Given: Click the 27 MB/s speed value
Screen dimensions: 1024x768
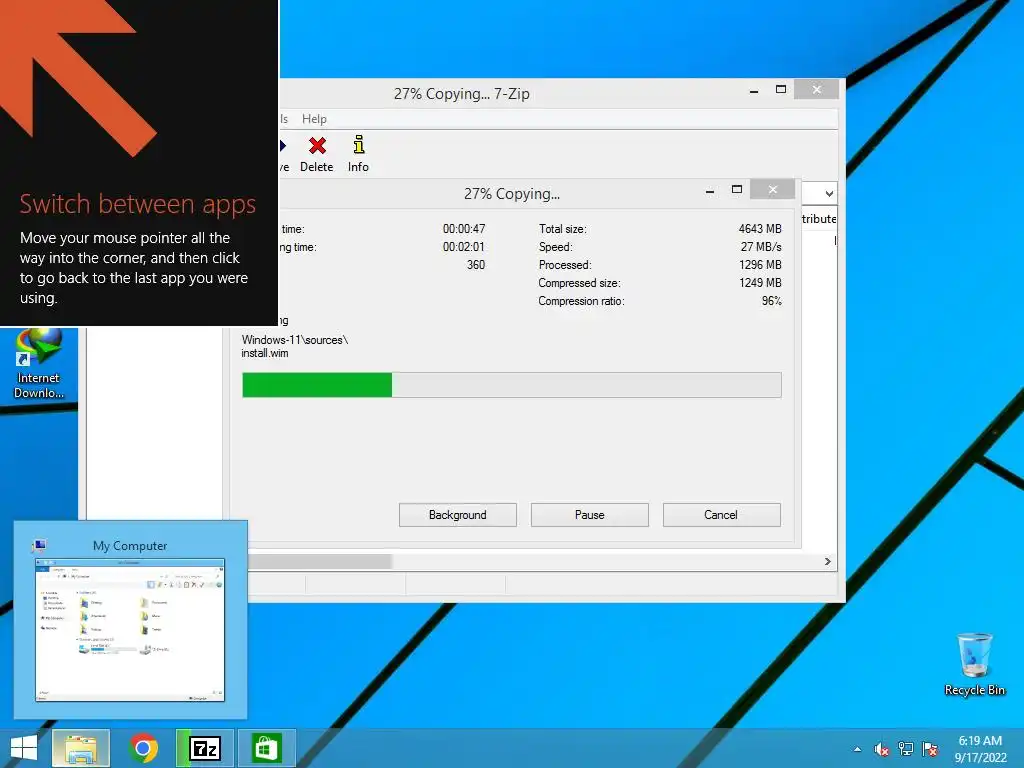Looking at the screenshot, I should pos(761,247).
